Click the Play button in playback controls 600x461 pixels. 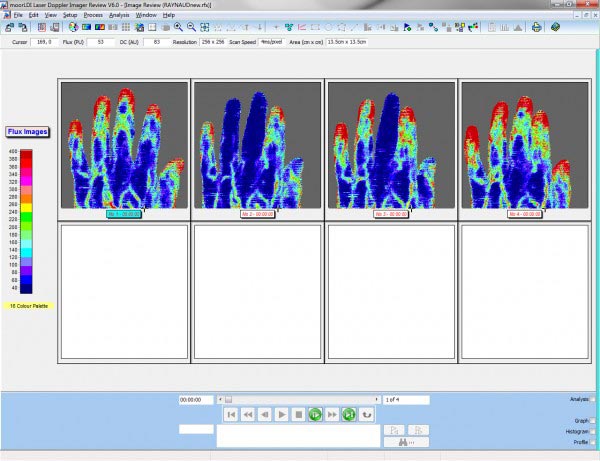[282, 413]
